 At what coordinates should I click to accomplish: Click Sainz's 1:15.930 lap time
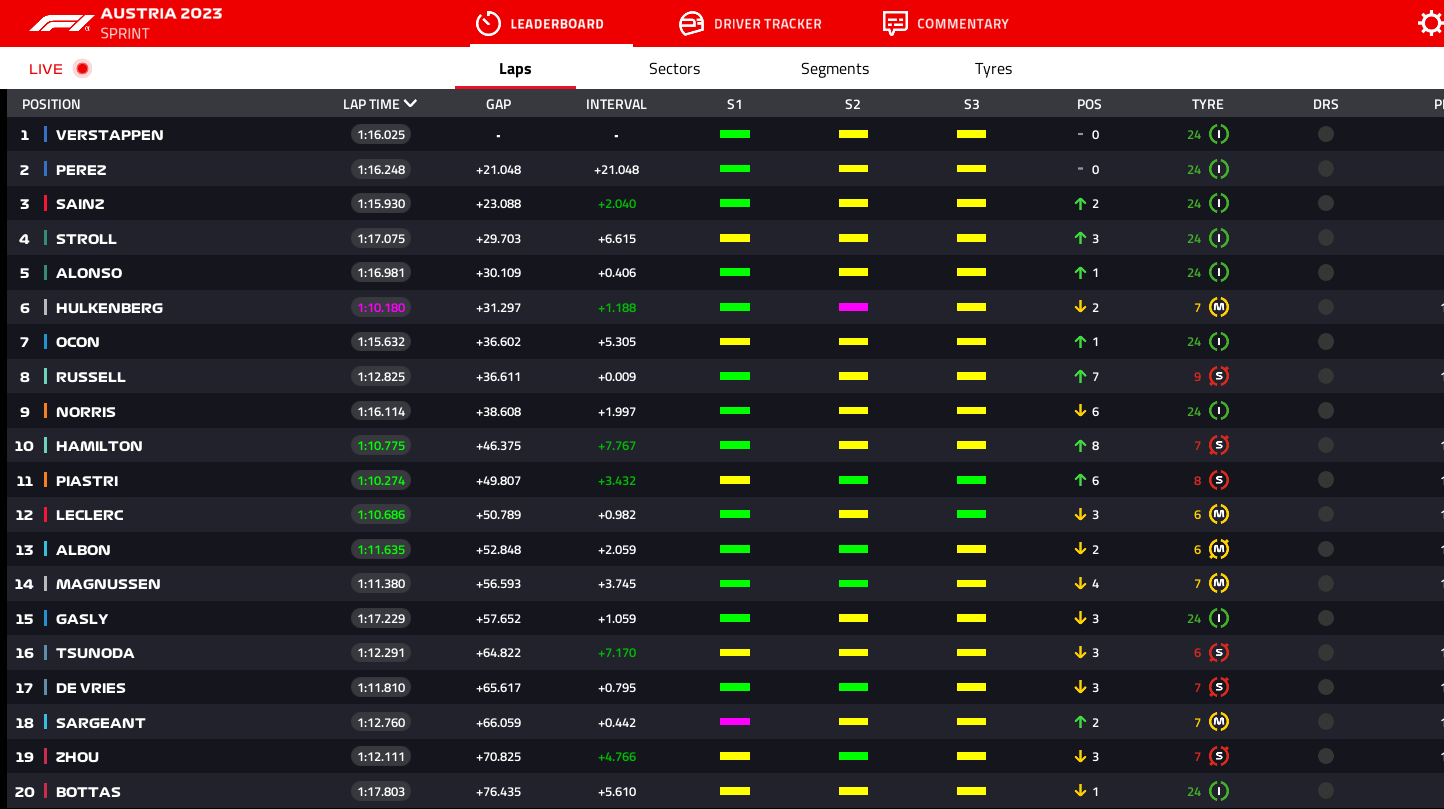click(381, 204)
